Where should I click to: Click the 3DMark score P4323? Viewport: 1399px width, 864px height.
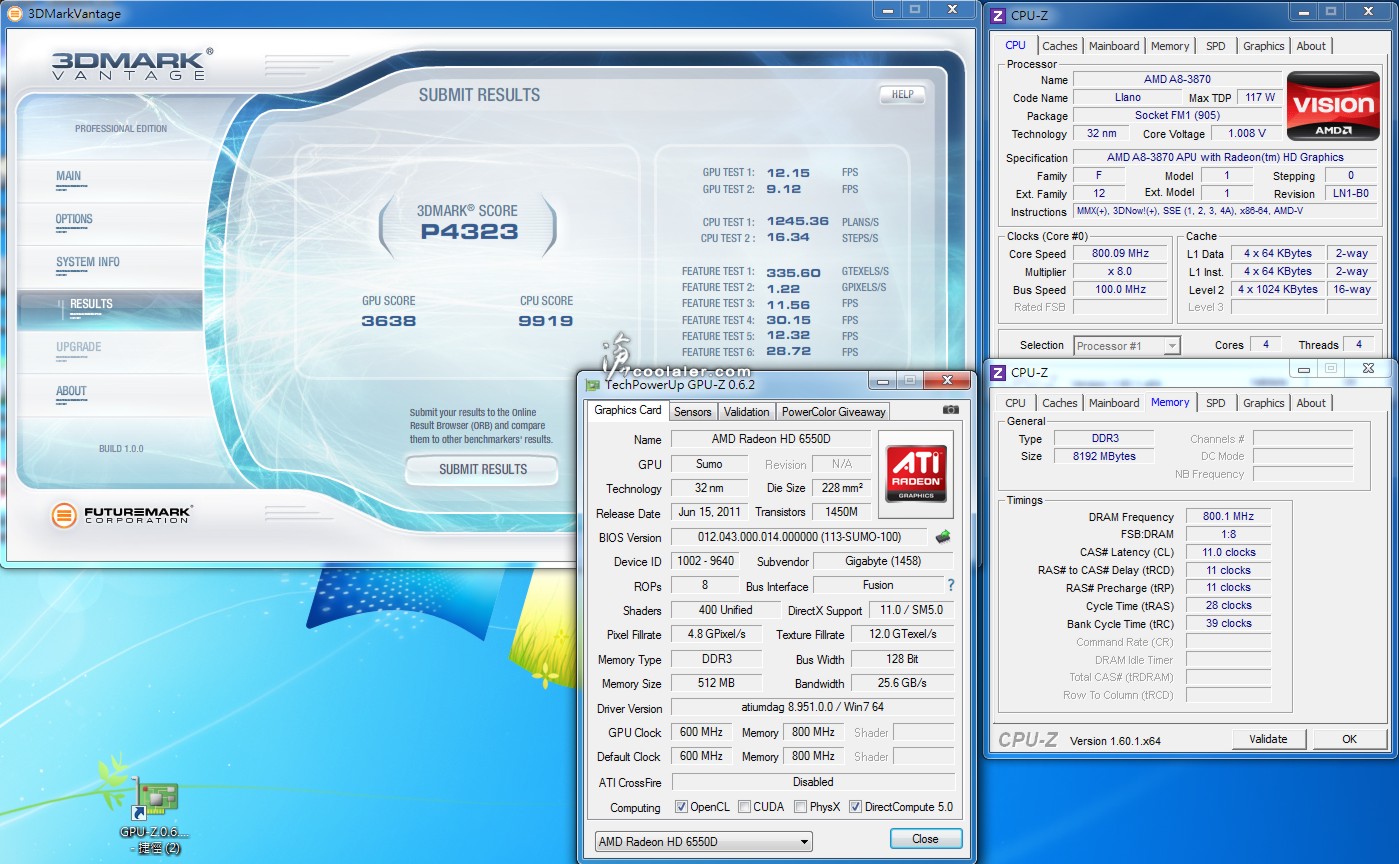tap(469, 232)
